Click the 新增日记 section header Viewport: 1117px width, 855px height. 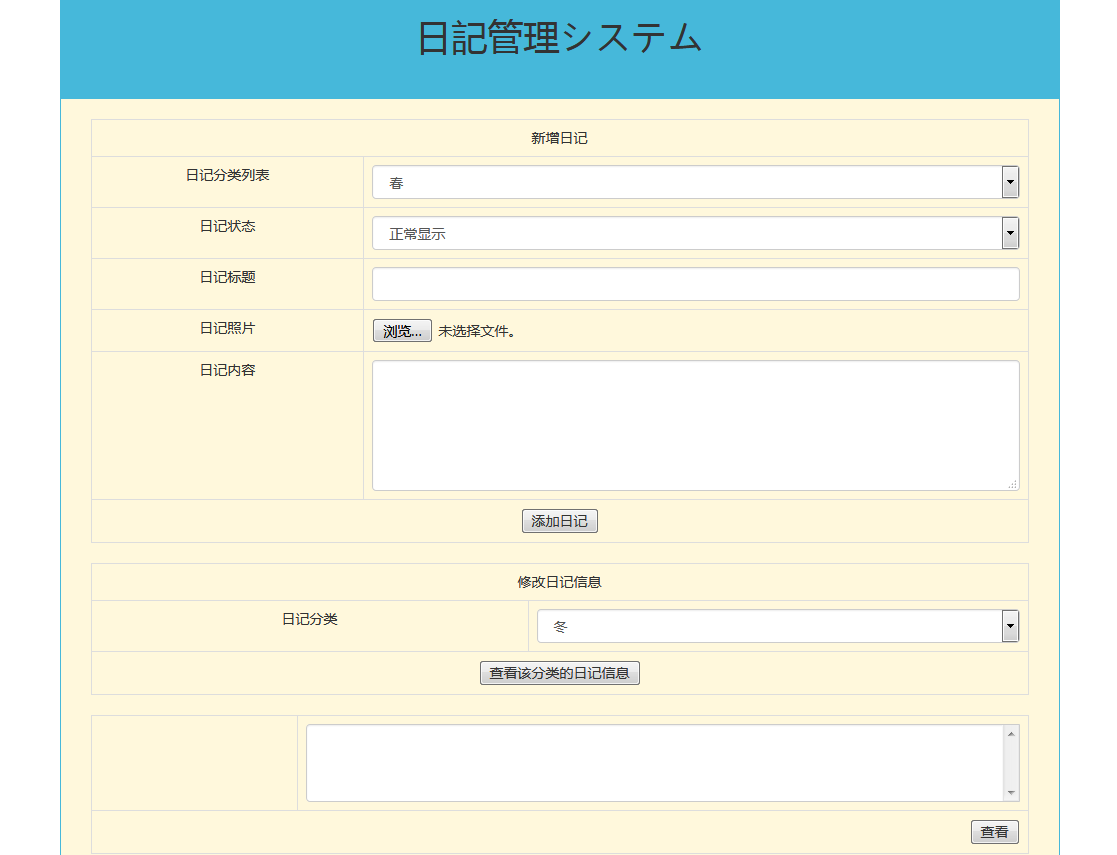[559, 138]
